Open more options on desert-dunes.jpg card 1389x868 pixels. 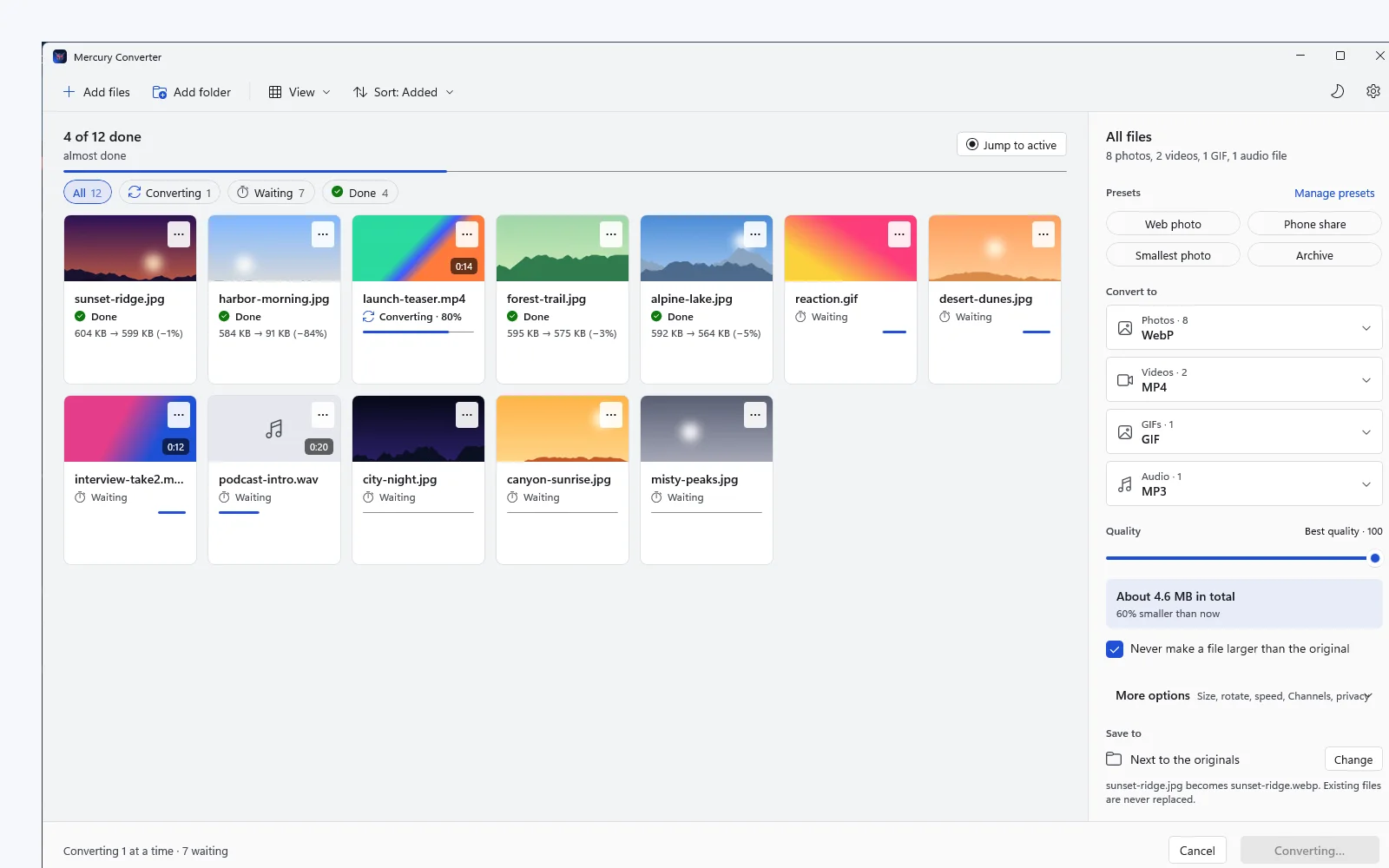pyautogui.click(x=1043, y=234)
